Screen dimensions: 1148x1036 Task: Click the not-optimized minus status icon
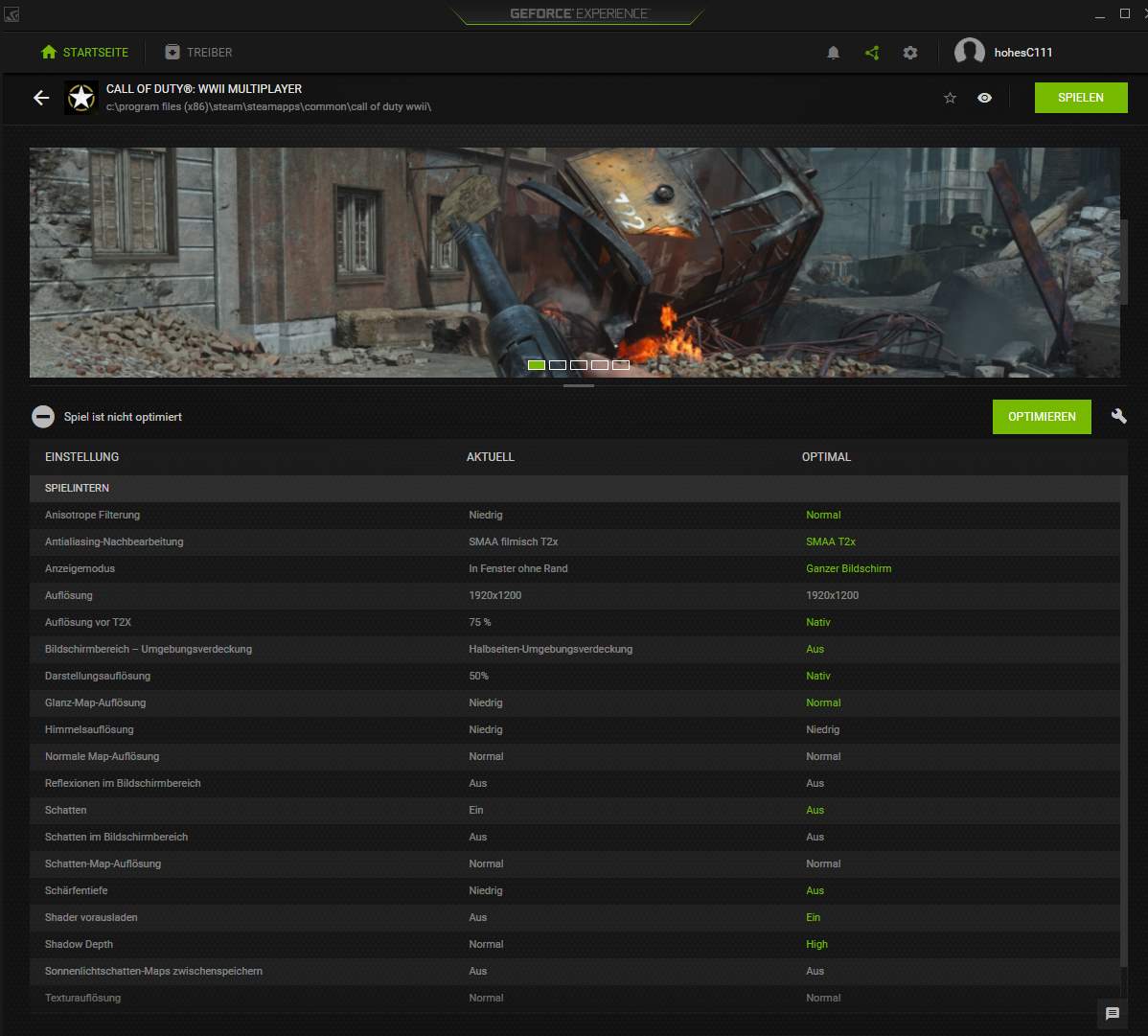click(43, 417)
